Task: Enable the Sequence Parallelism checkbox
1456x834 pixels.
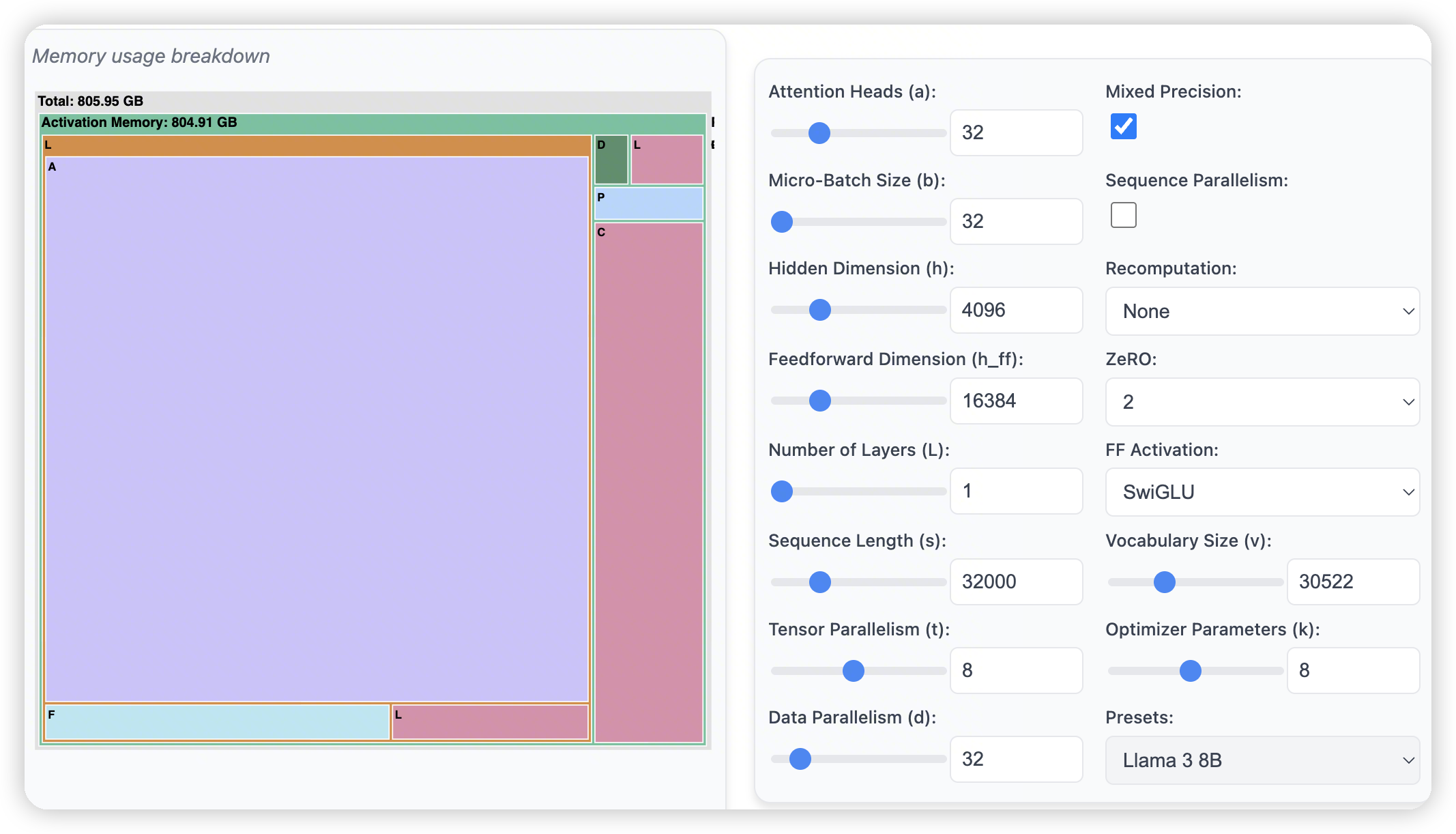Action: (x=1123, y=215)
